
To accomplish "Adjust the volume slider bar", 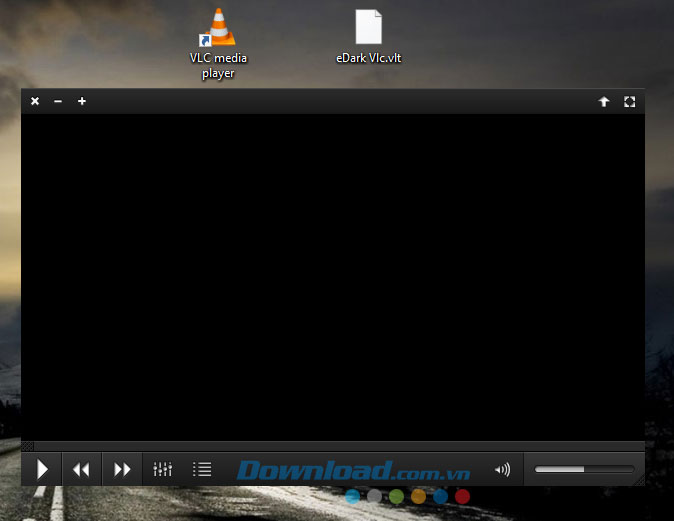I will click(584, 469).
